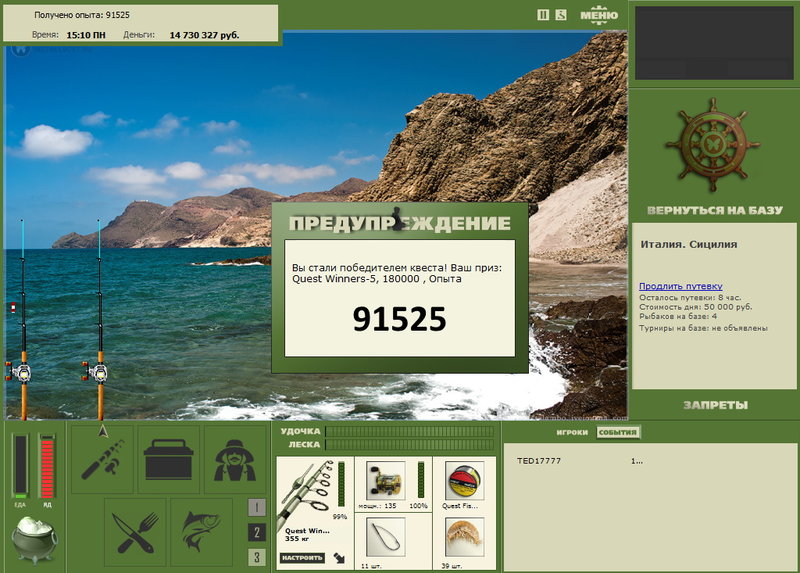Click the ПРЕДУПРЕЖДЕНИЕ dialog title
Image resolution: width=800 pixels, height=573 pixels.
(x=399, y=223)
